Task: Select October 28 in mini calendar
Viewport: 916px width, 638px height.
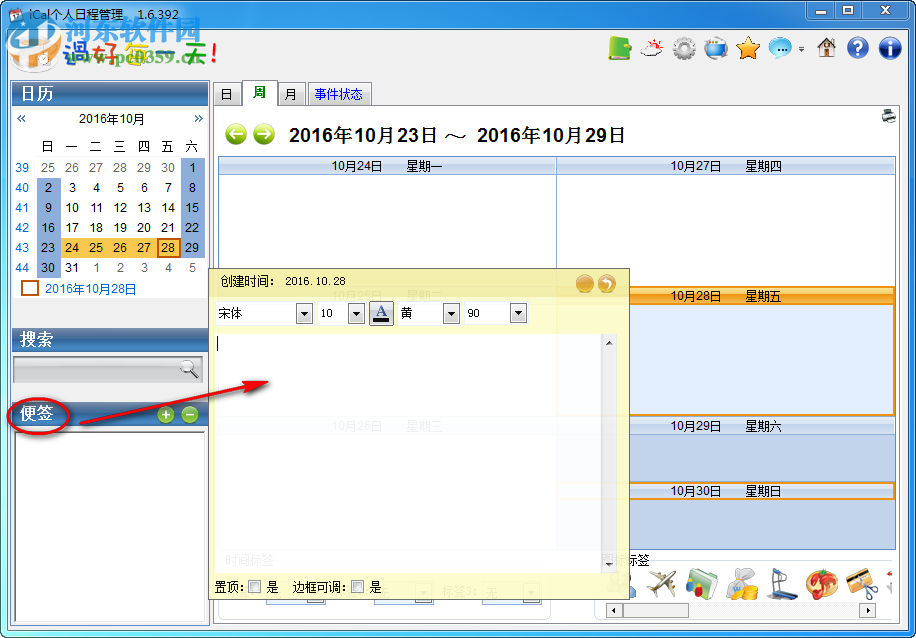Action: (x=168, y=248)
